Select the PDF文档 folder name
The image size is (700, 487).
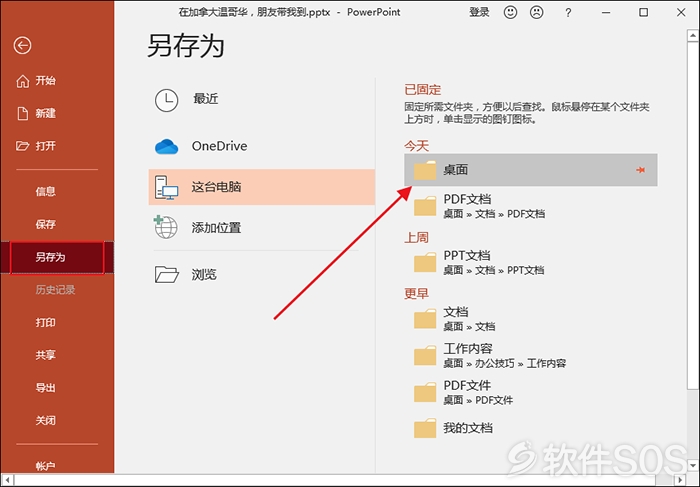[467, 199]
